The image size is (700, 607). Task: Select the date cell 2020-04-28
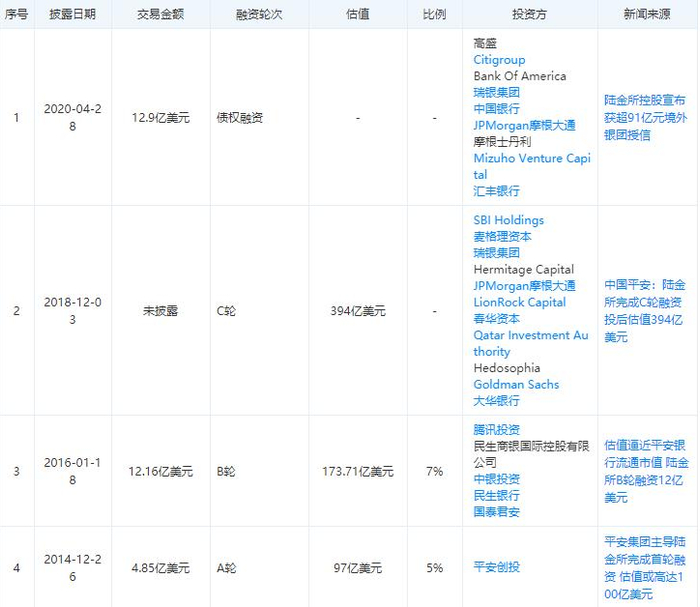coord(72,117)
